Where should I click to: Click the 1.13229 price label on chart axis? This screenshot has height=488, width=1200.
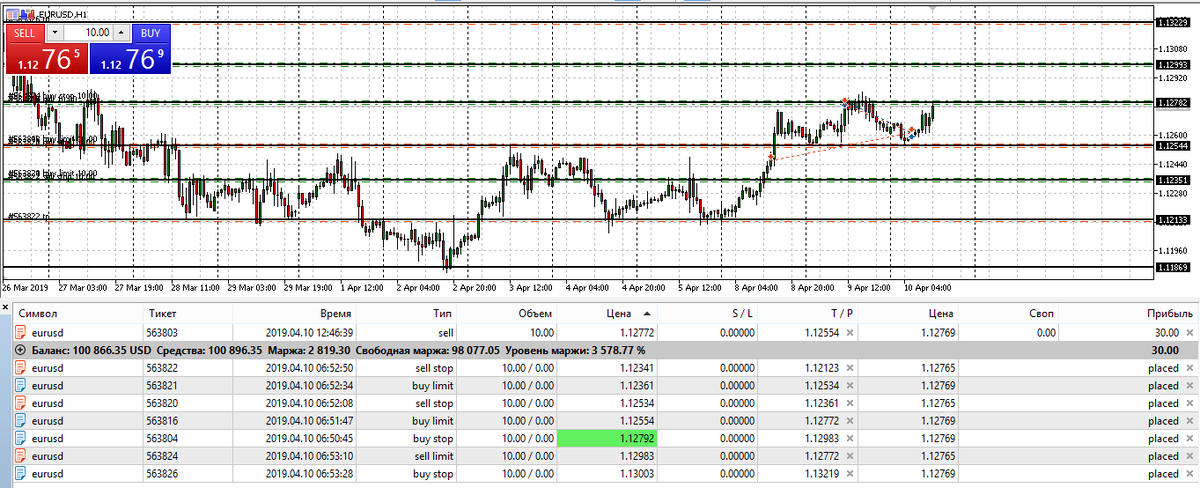[x=1171, y=21]
